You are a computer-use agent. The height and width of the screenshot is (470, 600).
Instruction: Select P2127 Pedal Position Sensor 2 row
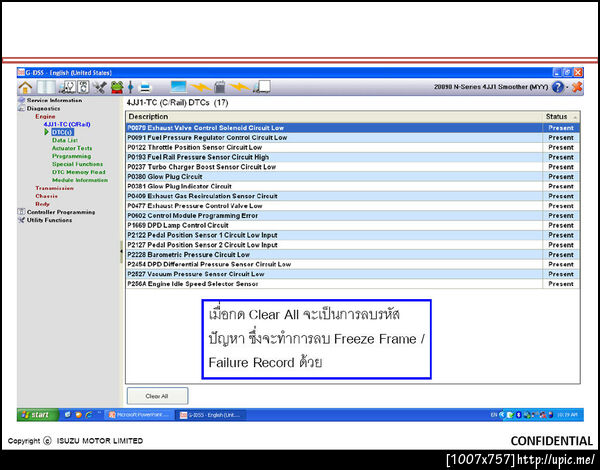point(352,245)
